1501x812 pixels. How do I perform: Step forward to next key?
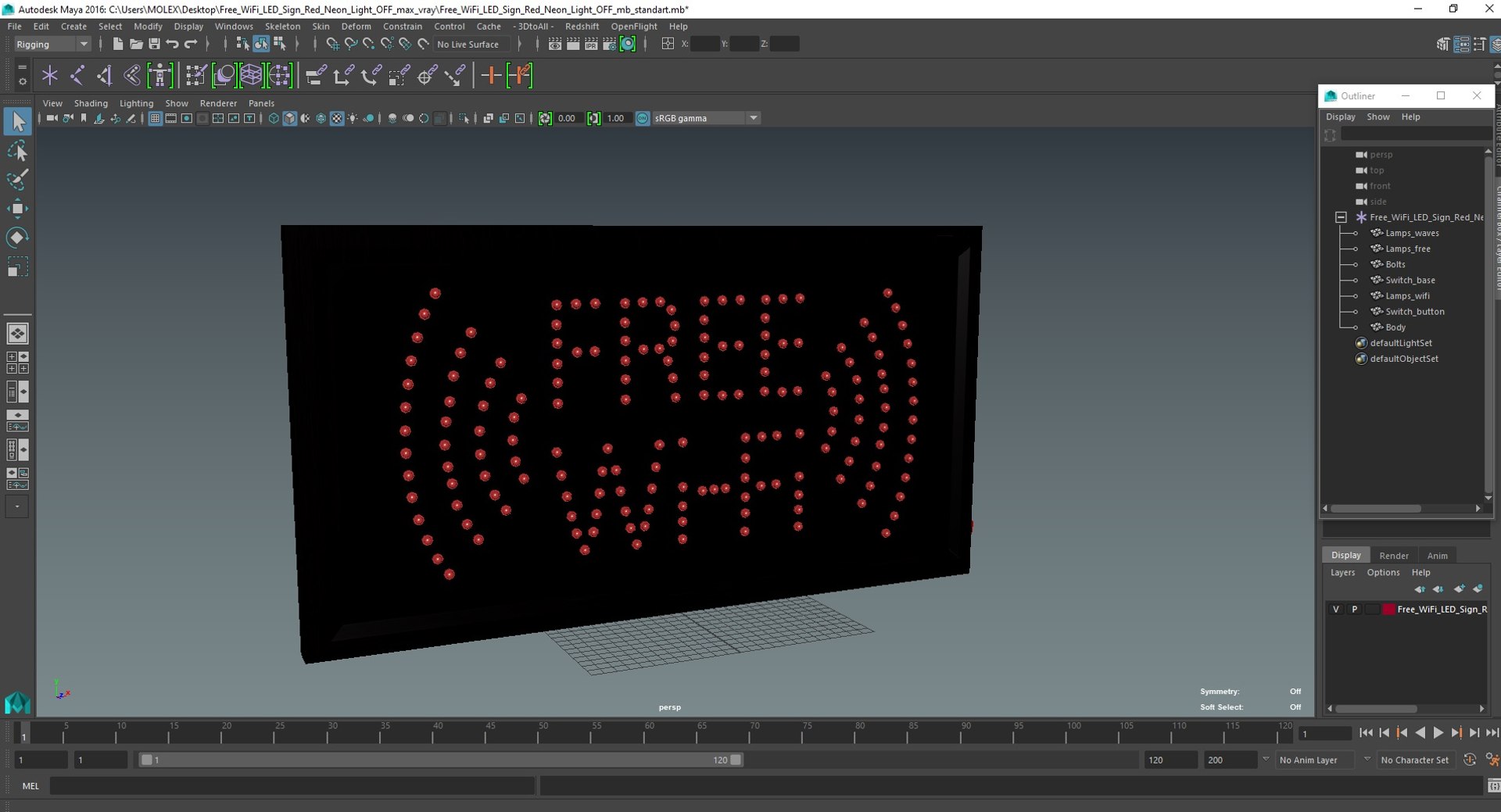[x=1456, y=733]
